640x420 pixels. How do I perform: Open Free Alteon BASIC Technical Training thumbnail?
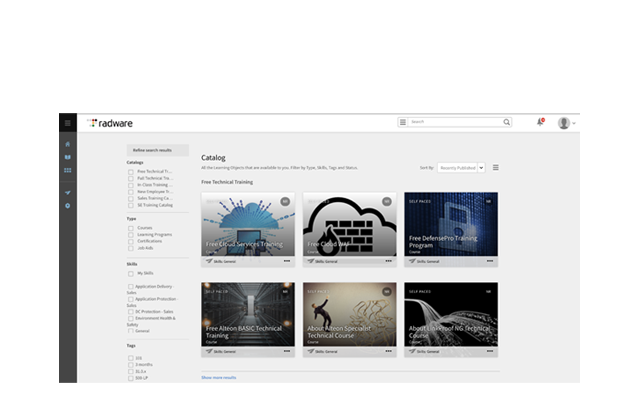click(x=248, y=314)
